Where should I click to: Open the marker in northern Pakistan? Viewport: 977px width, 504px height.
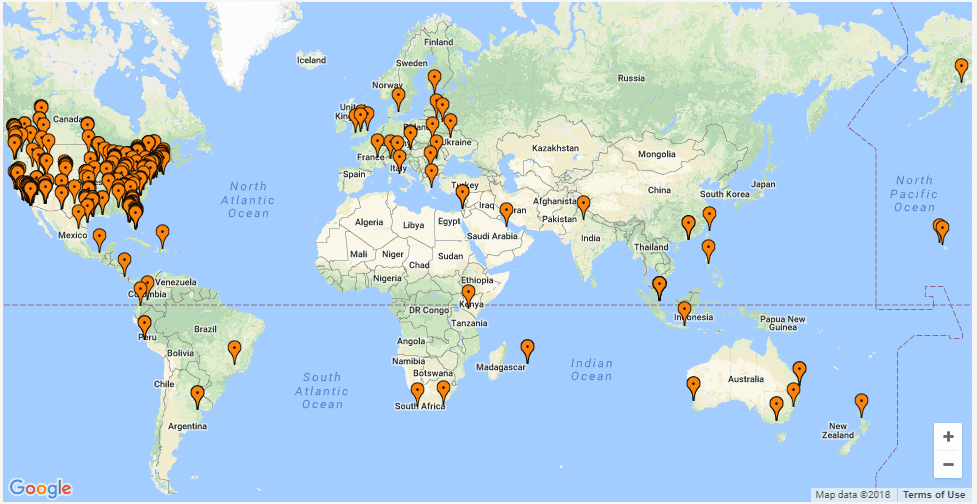point(583,206)
